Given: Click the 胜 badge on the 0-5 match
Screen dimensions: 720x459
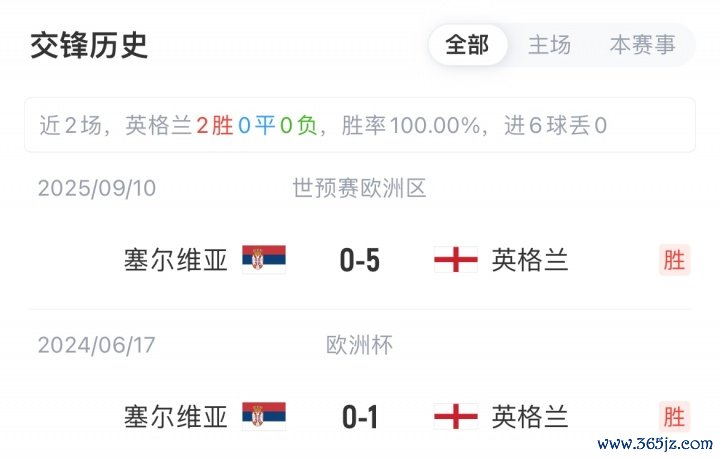Looking at the screenshot, I should click(x=674, y=260).
